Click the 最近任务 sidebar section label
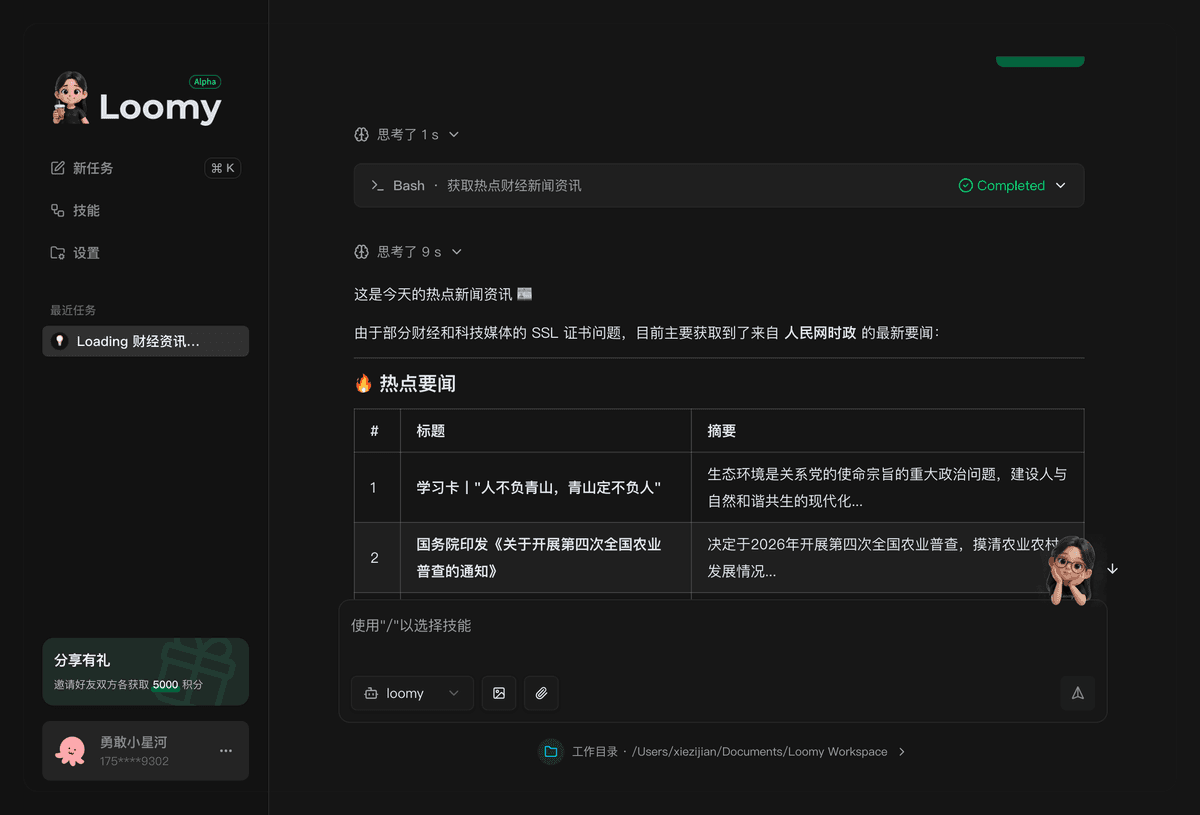The height and width of the screenshot is (815, 1200). [75, 310]
